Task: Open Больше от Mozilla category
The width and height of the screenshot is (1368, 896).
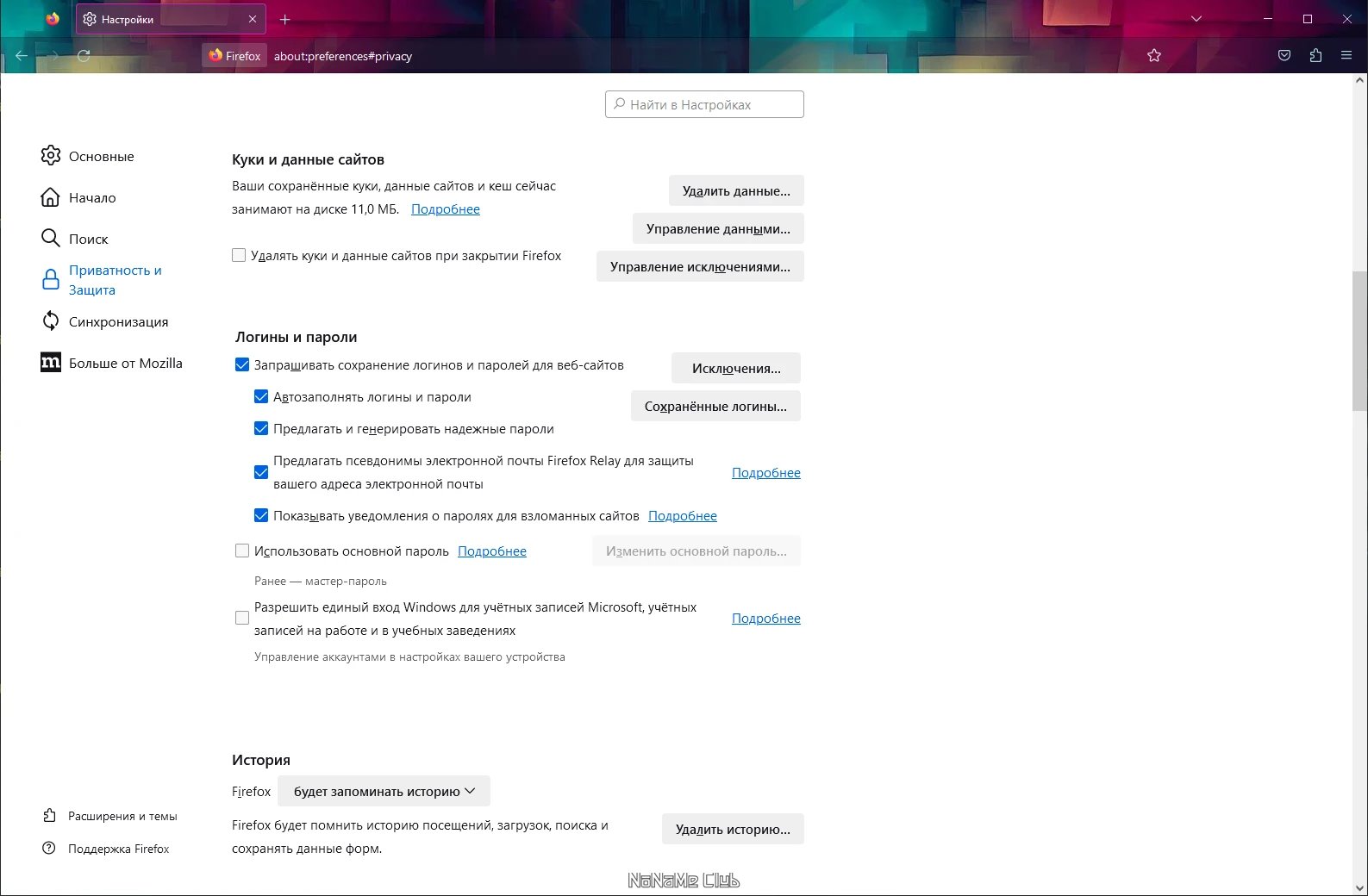Action: [125, 363]
